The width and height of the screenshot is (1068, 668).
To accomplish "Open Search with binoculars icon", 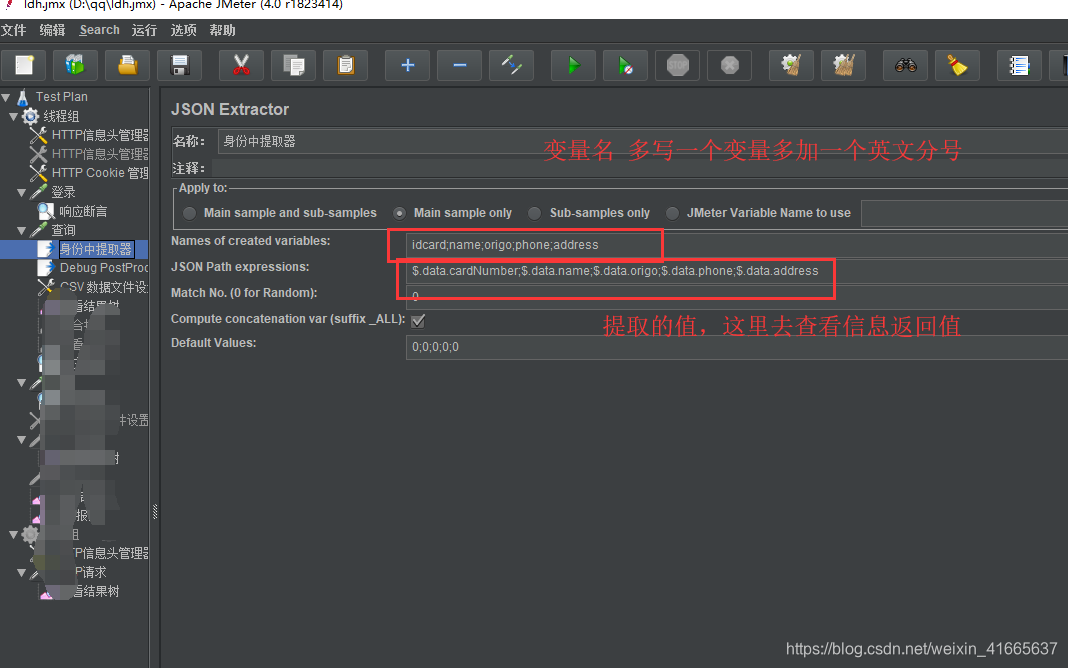I will coord(905,65).
